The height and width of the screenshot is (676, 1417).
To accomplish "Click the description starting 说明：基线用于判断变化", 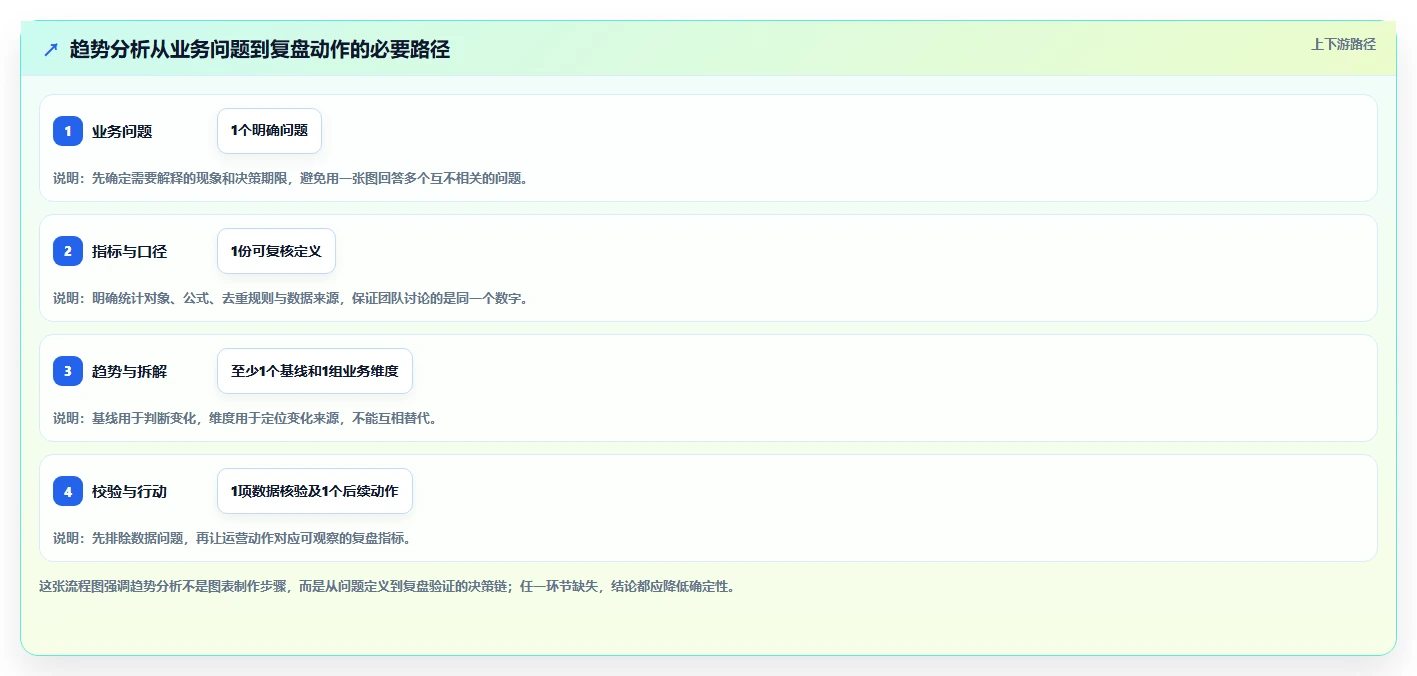I will (x=245, y=418).
